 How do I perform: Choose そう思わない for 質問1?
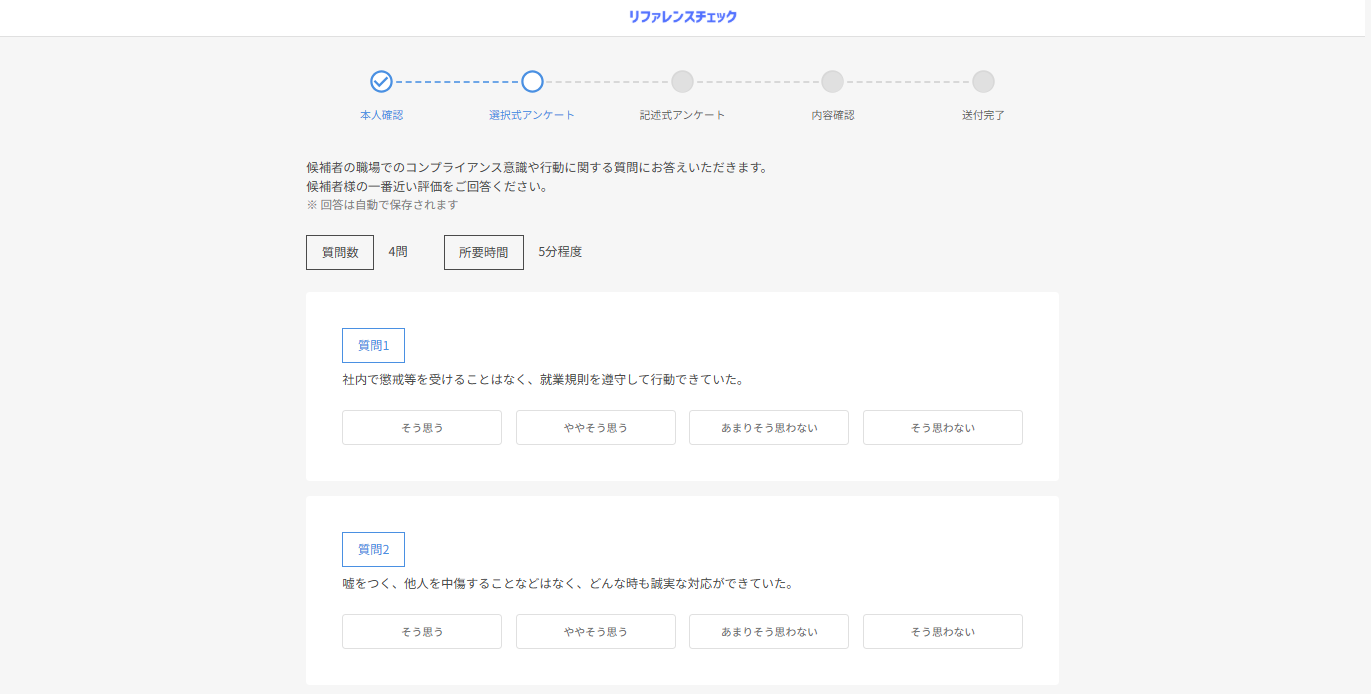point(942,428)
